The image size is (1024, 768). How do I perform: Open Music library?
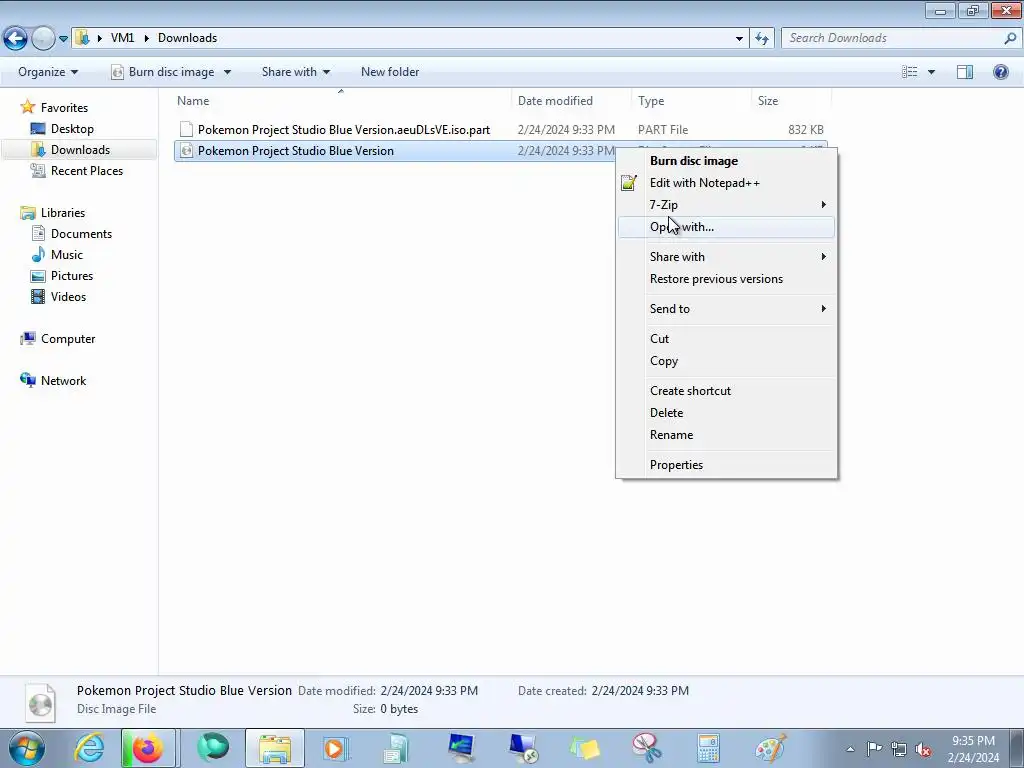coord(57,255)
